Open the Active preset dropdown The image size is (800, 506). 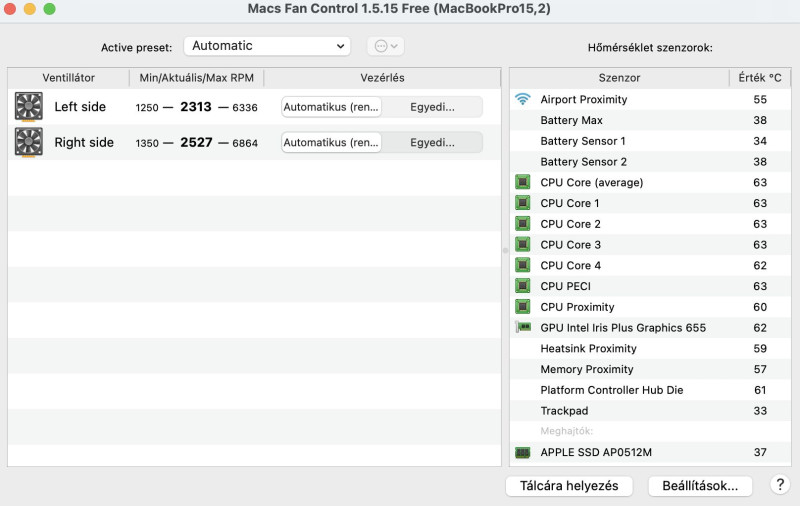267,46
